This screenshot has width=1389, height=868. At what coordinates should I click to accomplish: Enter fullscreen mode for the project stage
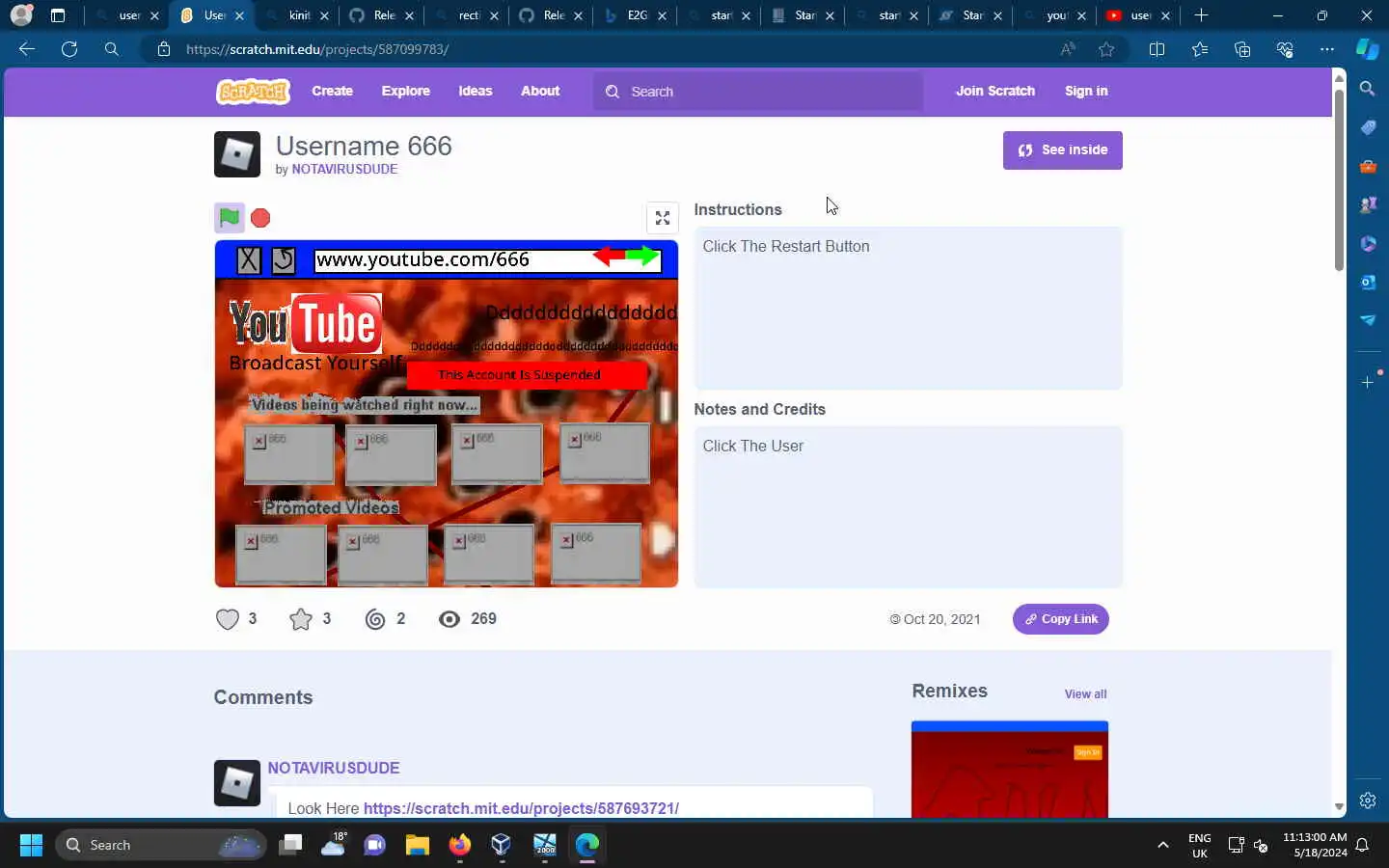pyautogui.click(x=663, y=218)
